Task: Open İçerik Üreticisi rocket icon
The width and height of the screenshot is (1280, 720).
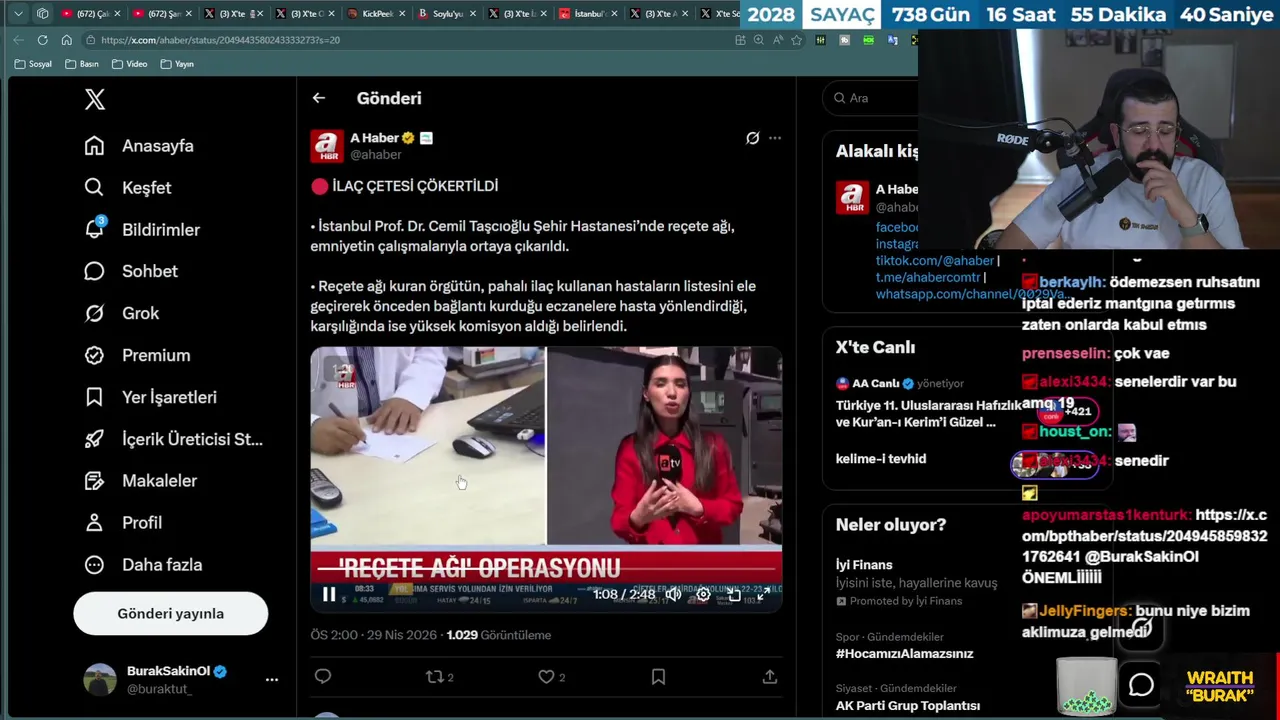Action: pyautogui.click(x=94, y=439)
